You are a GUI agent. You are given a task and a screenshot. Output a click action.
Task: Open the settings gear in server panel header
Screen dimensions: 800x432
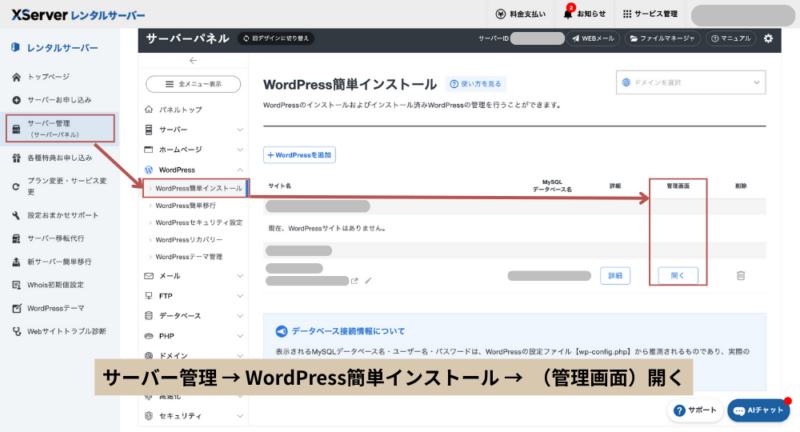[768, 38]
